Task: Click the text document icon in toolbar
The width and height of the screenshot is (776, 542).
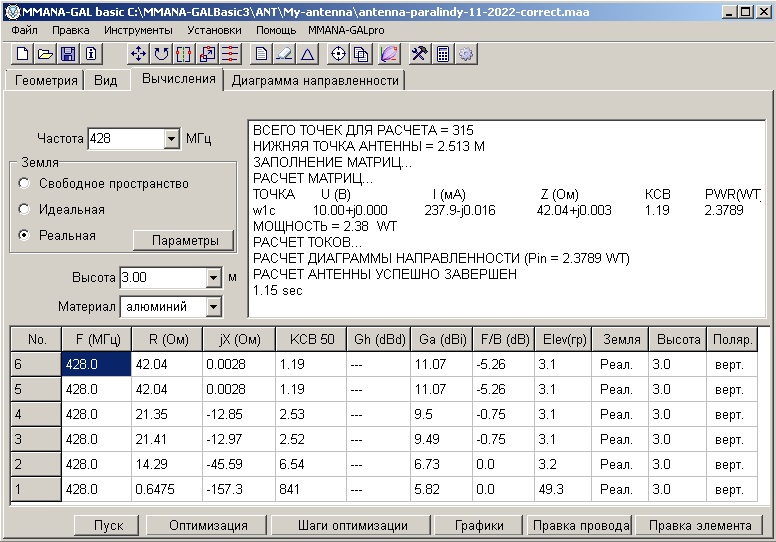Action: coord(261,53)
